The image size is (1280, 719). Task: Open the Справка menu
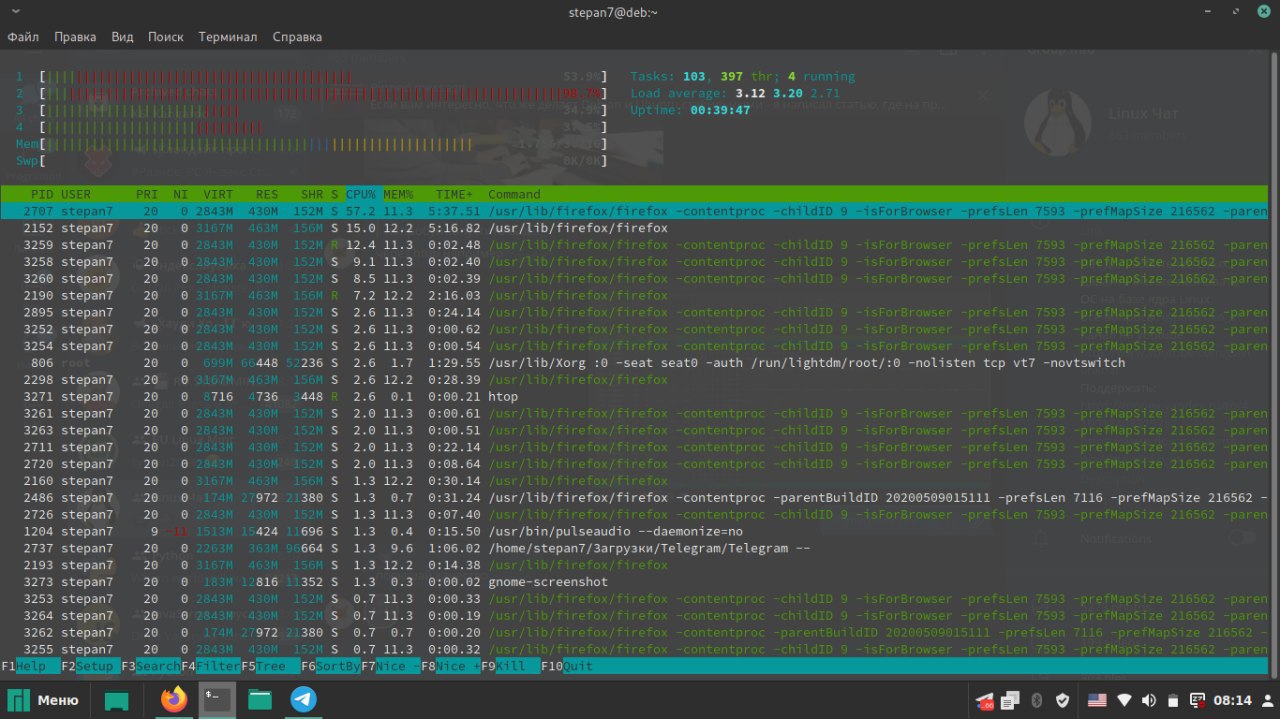pos(297,37)
